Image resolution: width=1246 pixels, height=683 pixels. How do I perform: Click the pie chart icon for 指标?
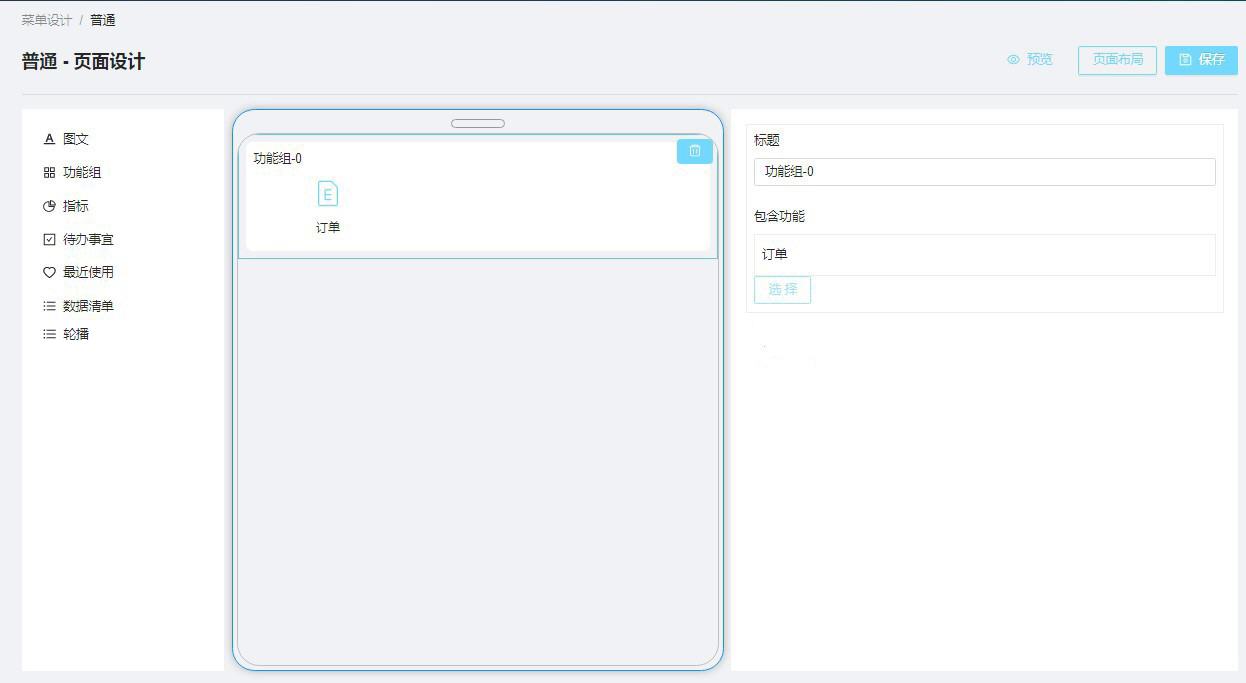49,206
